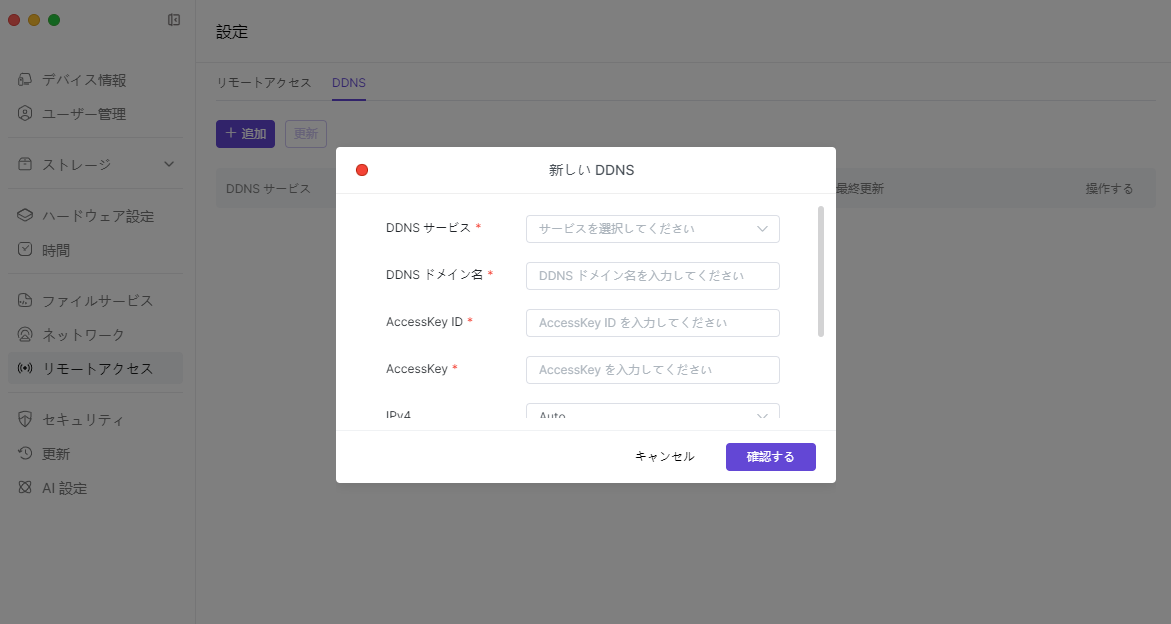Image resolution: width=1171 pixels, height=624 pixels.
Task: Toggle the sidebar collapse icon
Action: click(174, 20)
